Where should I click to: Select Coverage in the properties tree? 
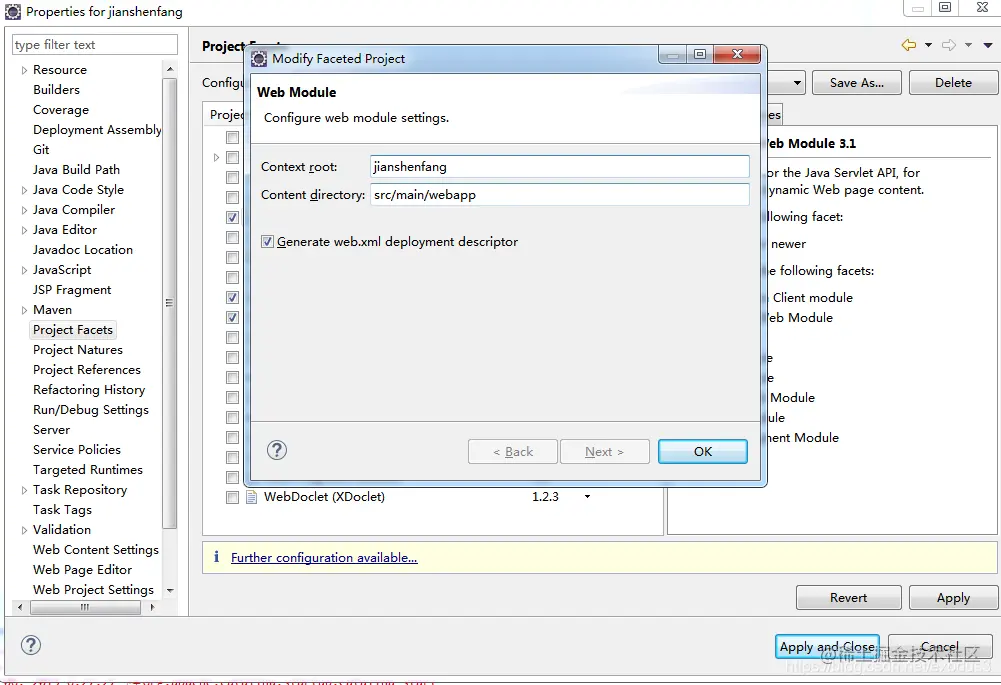click(61, 110)
